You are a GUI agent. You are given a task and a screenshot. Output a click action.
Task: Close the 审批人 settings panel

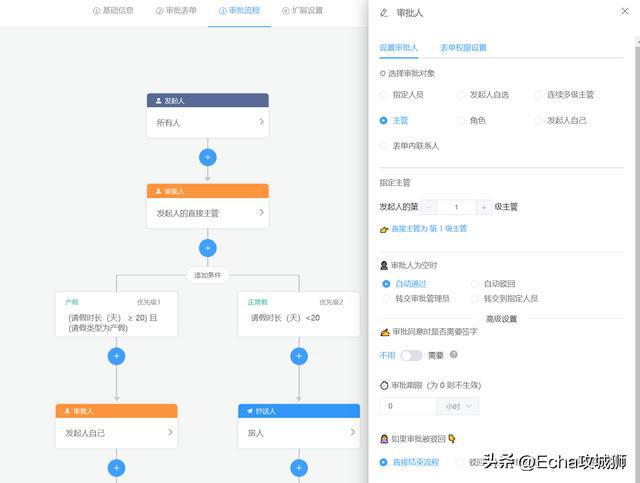click(625, 11)
